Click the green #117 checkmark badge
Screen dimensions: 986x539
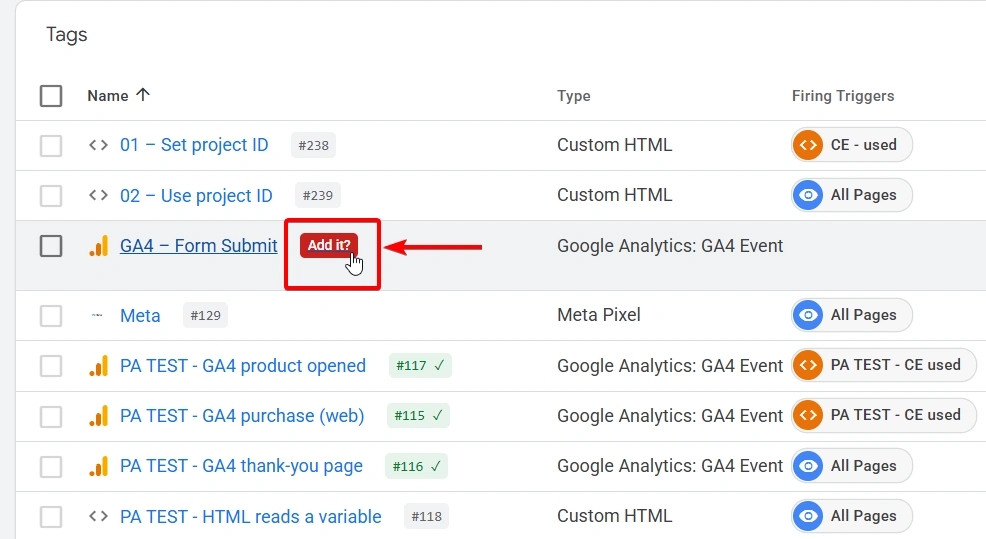click(x=420, y=365)
